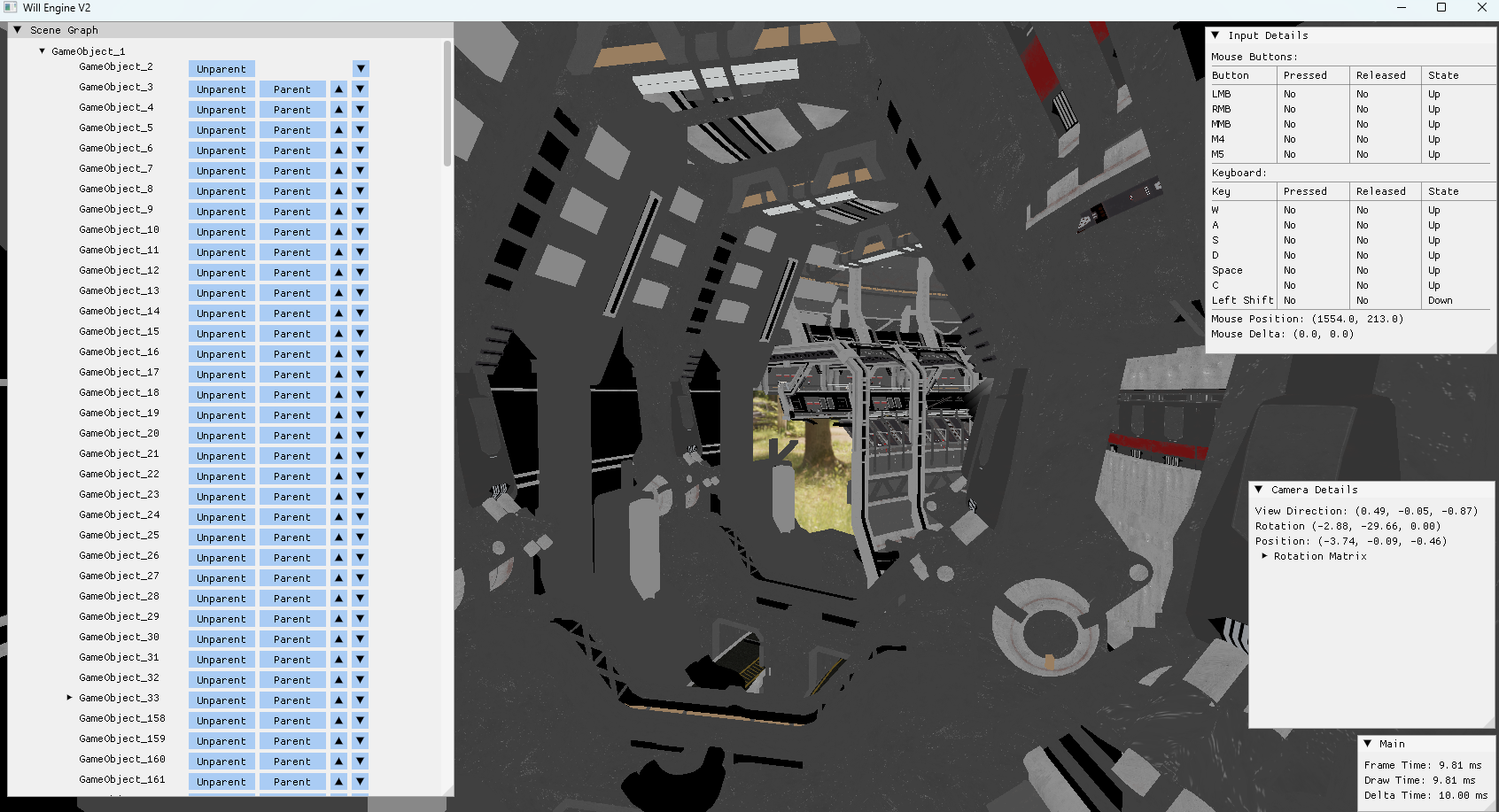Image resolution: width=1499 pixels, height=812 pixels.
Task: Move GameObject_20 up in the hierarchy
Action: coord(338,436)
